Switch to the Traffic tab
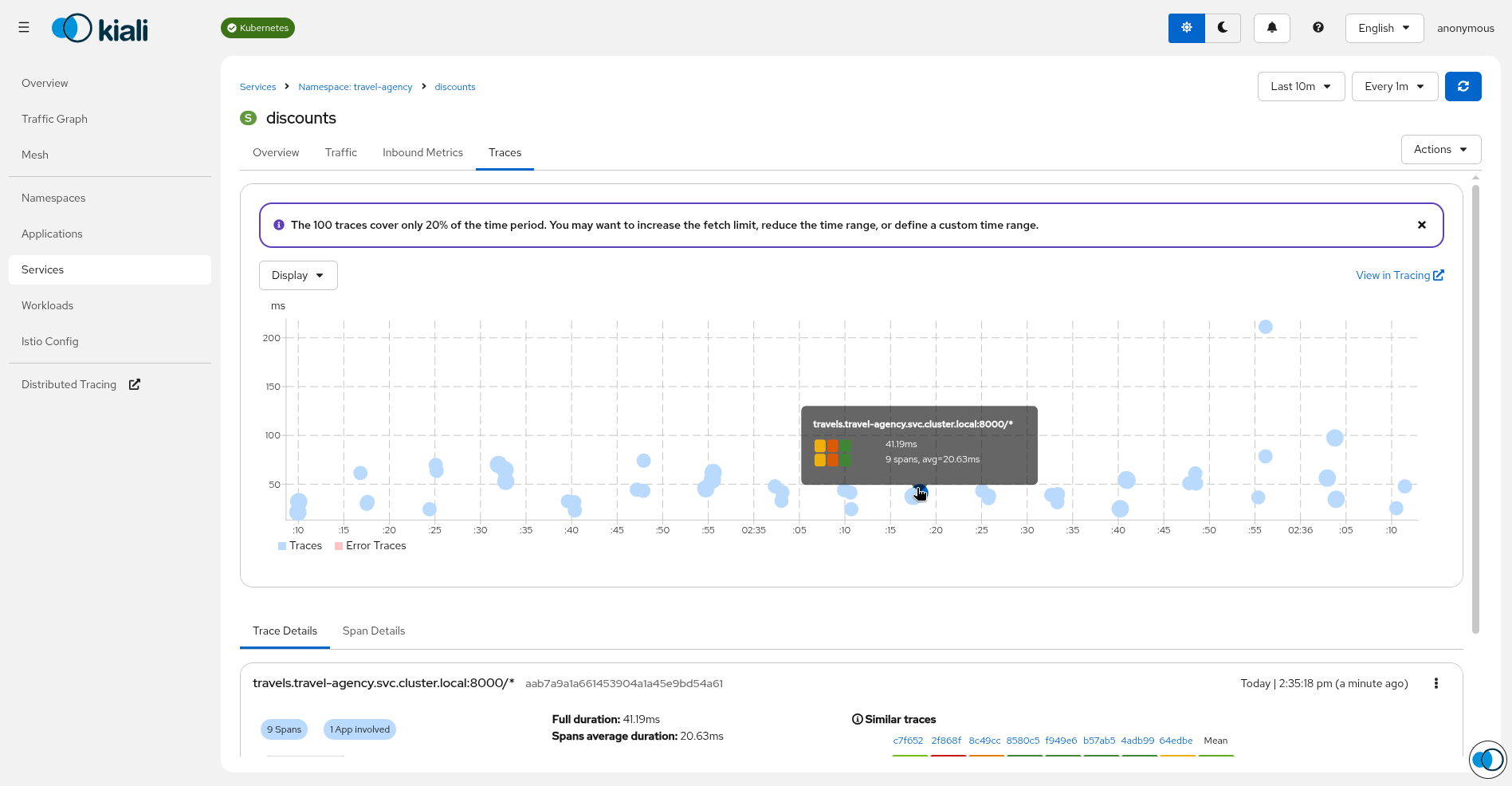This screenshot has width=1512, height=786. 341,152
